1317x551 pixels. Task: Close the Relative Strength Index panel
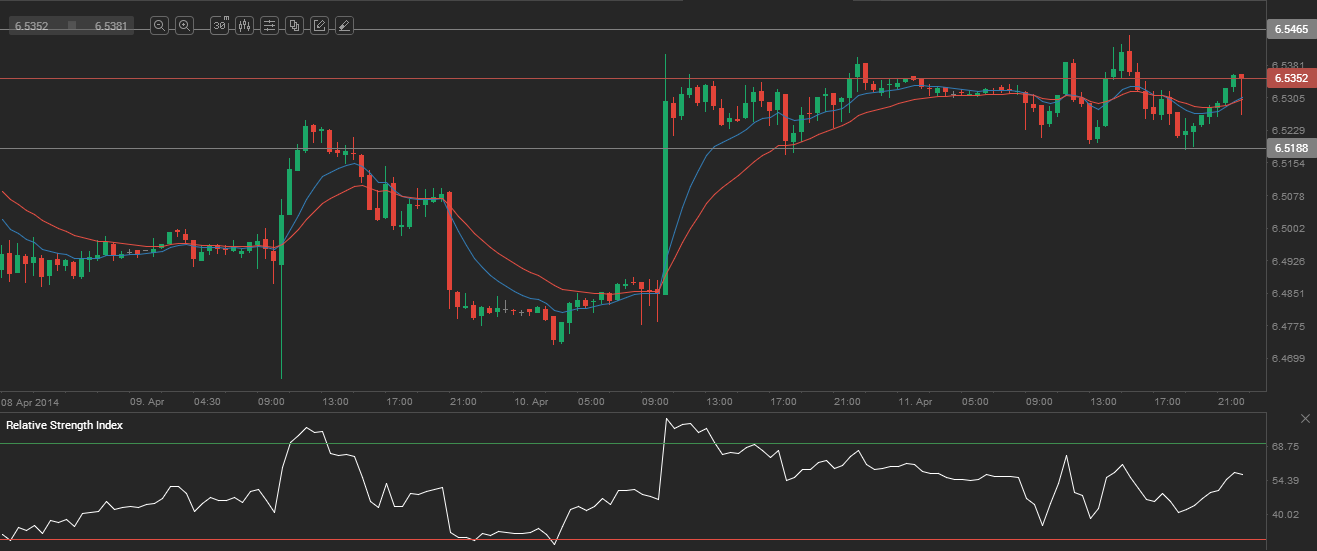(1305, 418)
